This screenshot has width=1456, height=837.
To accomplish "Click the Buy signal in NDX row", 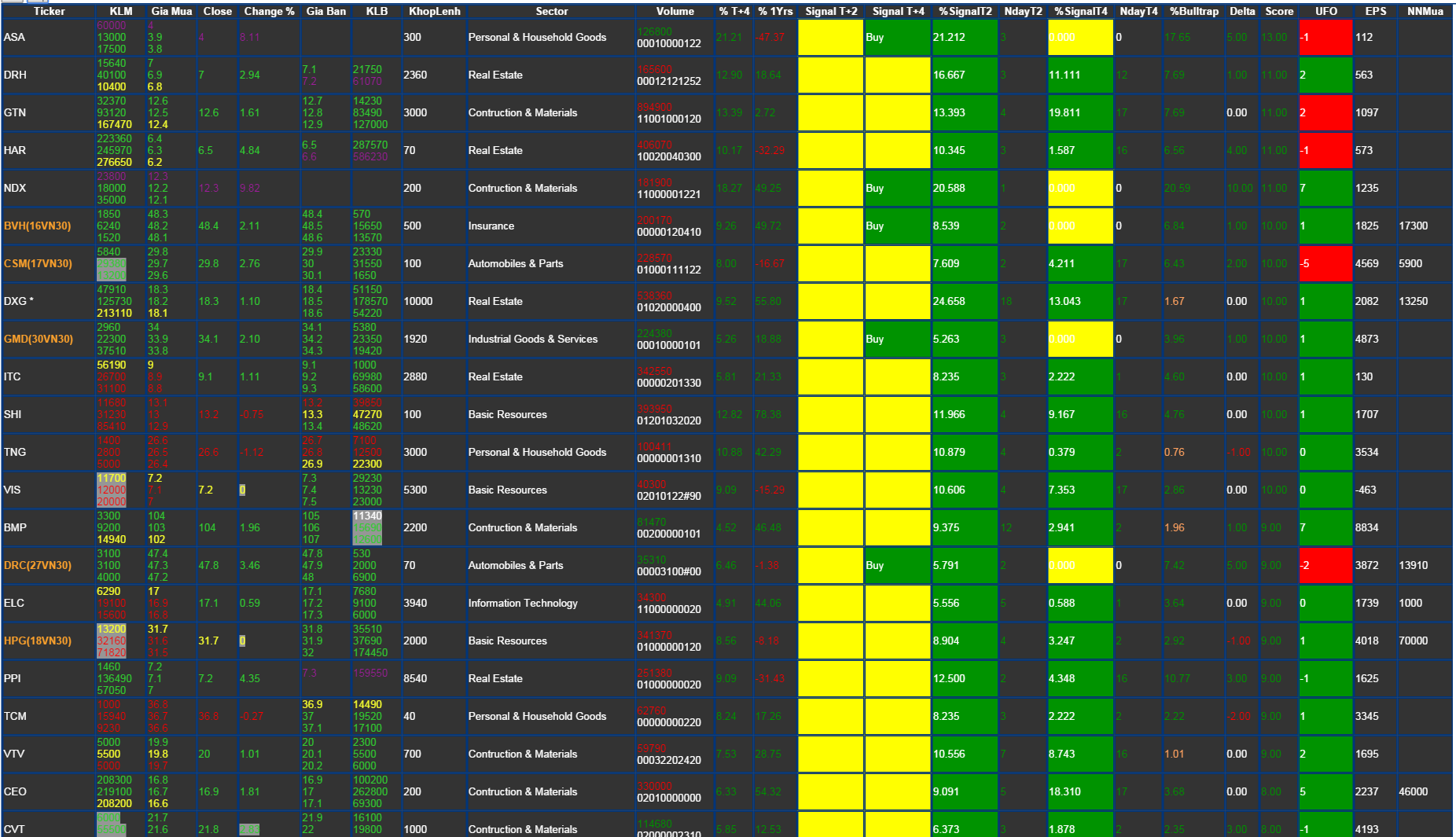I will click(898, 188).
